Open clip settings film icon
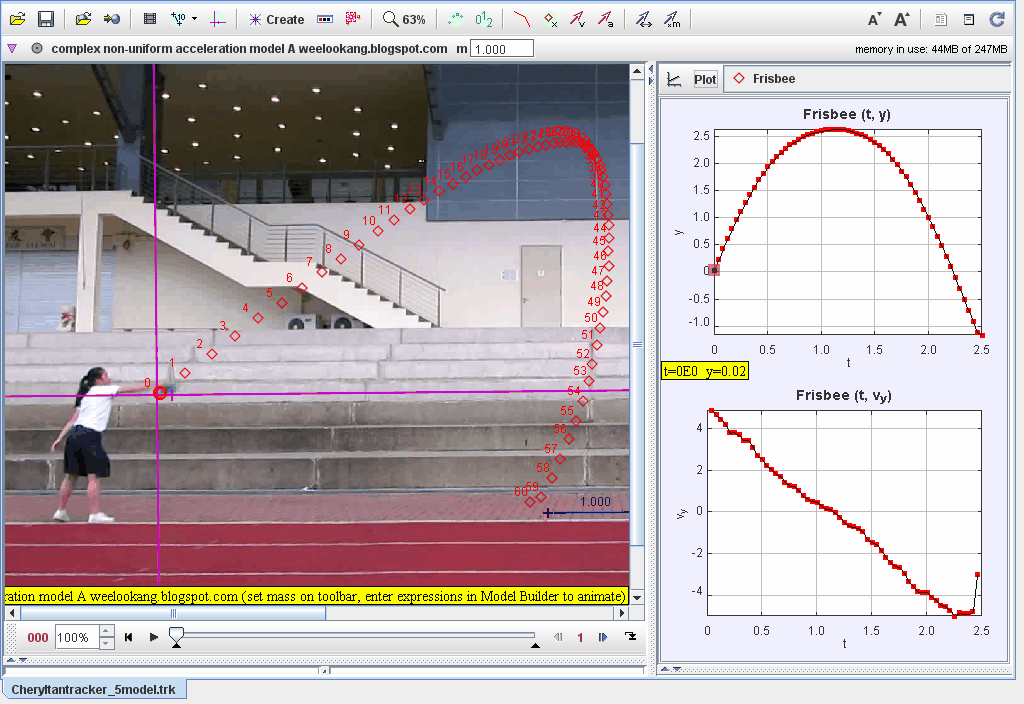This screenshot has height=704, width=1024. tap(150, 19)
